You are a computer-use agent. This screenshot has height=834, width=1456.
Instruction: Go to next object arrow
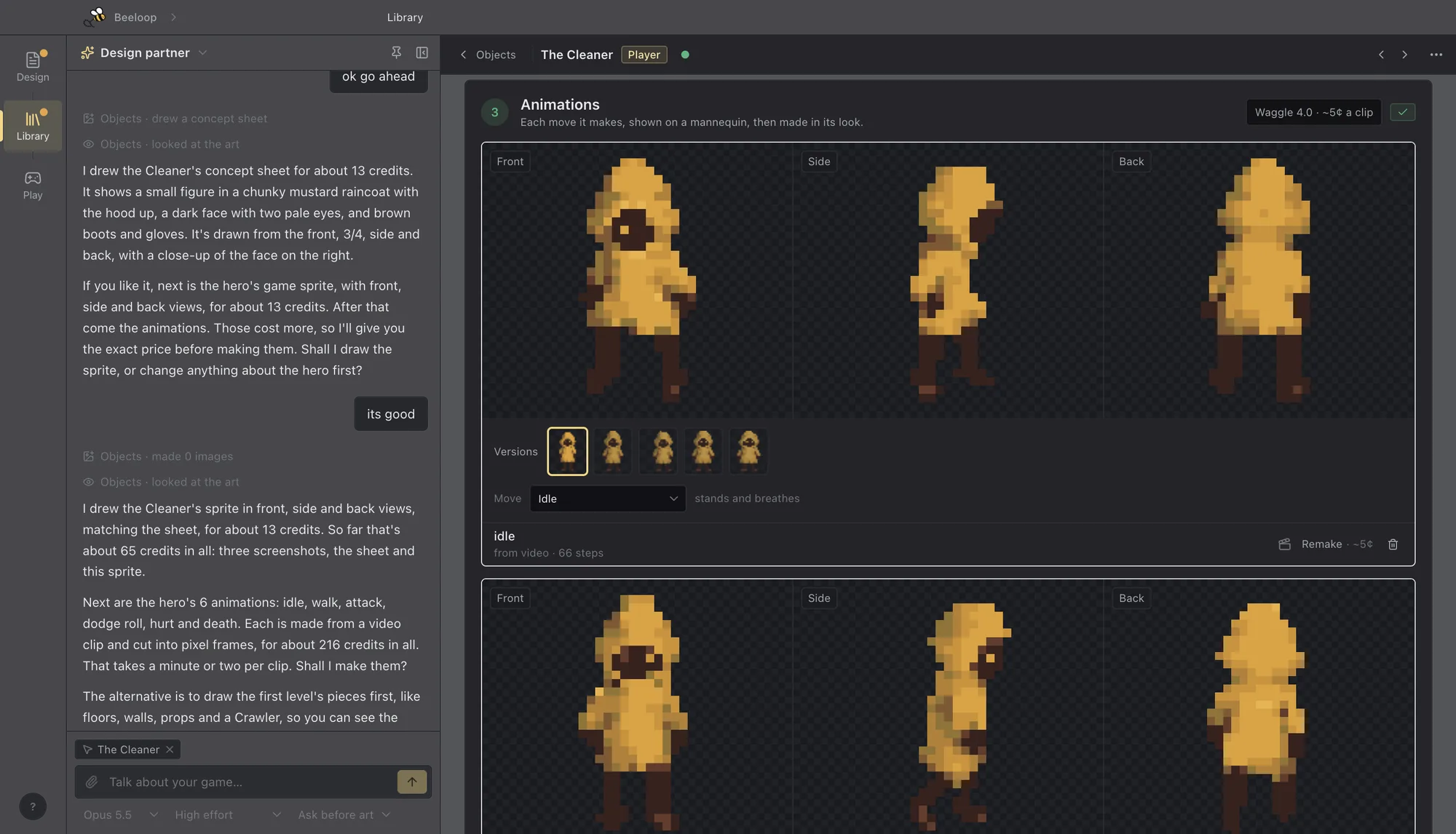pyautogui.click(x=1404, y=55)
